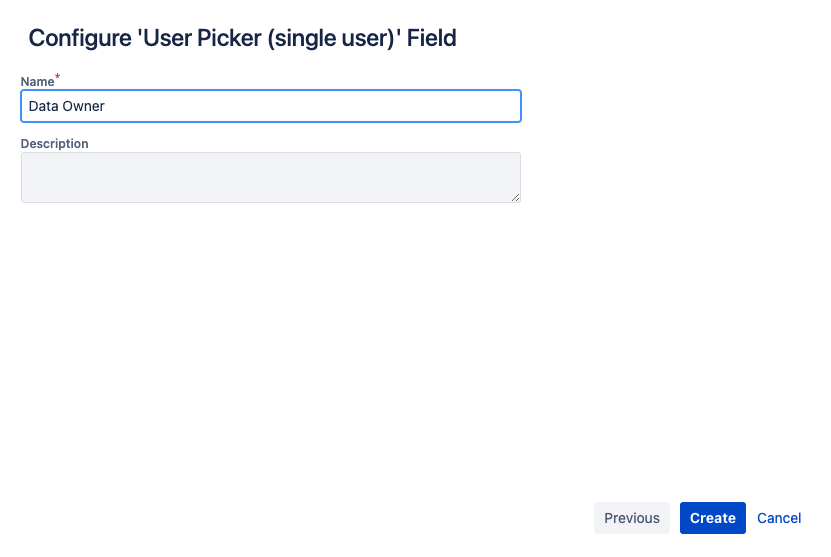Click the Description field label

pos(54,144)
